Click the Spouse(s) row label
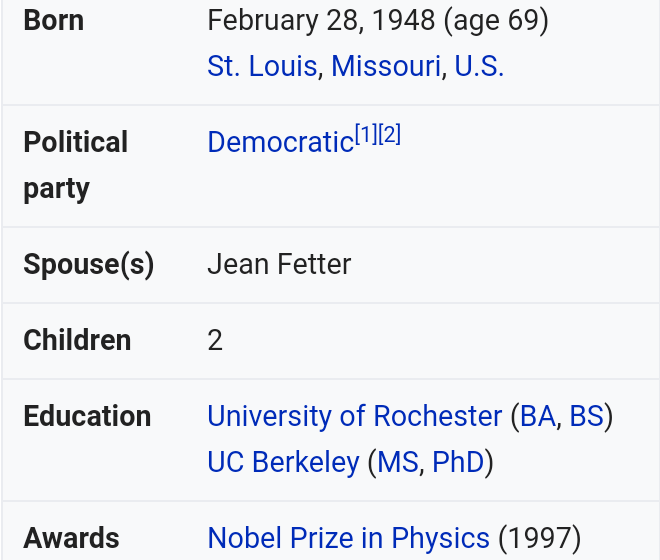Viewport: 660px width, 560px height. [89, 264]
